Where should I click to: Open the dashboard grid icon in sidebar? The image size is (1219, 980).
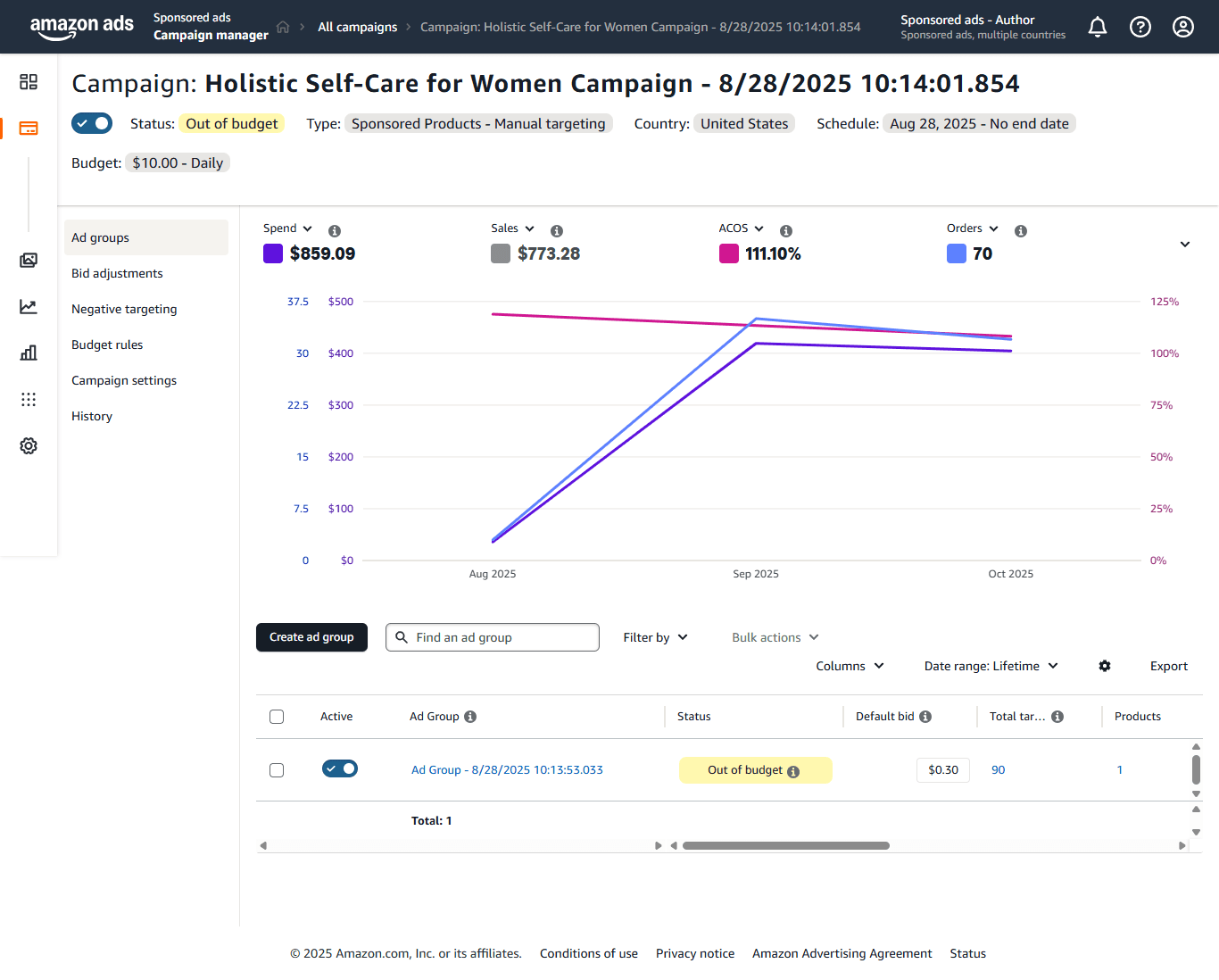pos(29,82)
